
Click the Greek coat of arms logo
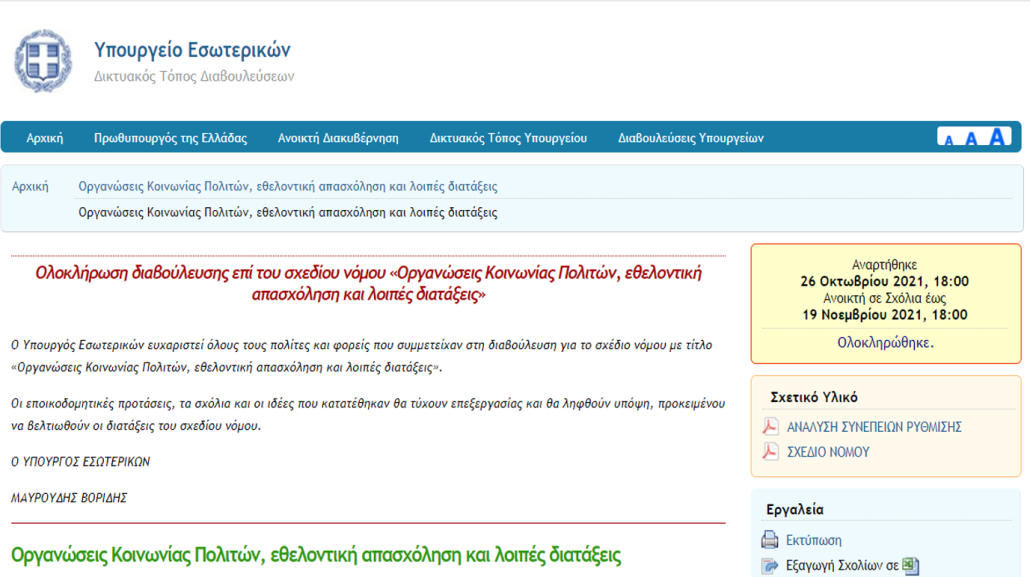[x=42, y=61]
